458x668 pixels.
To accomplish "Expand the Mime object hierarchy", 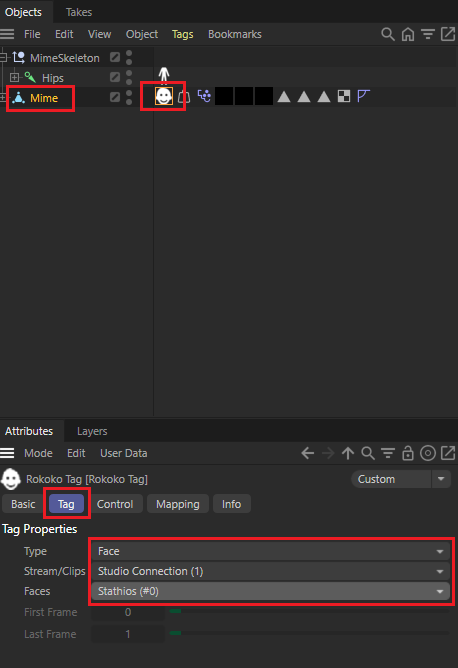I will [x=3, y=98].
